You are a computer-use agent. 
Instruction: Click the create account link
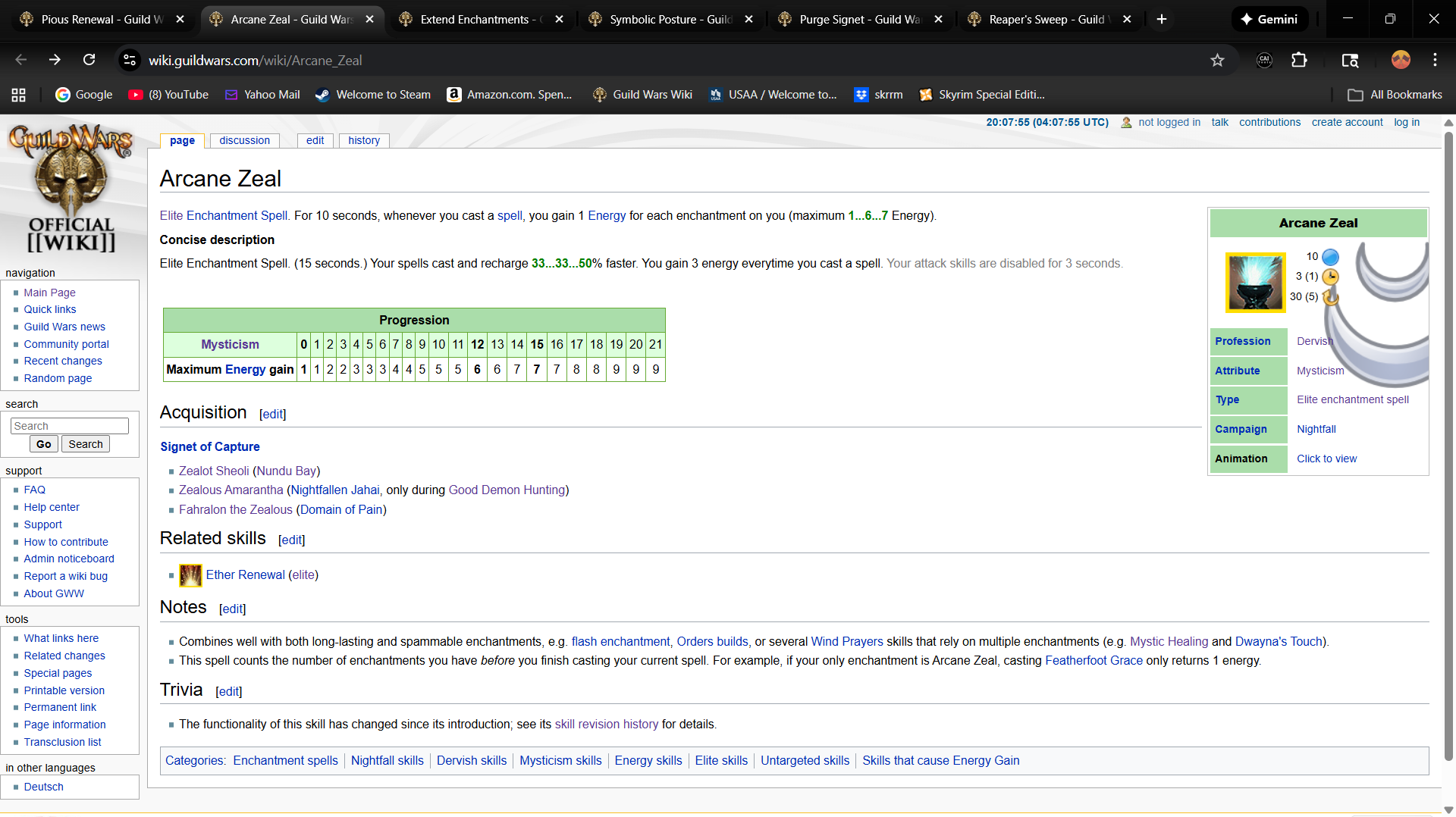tap(1348, 122)
